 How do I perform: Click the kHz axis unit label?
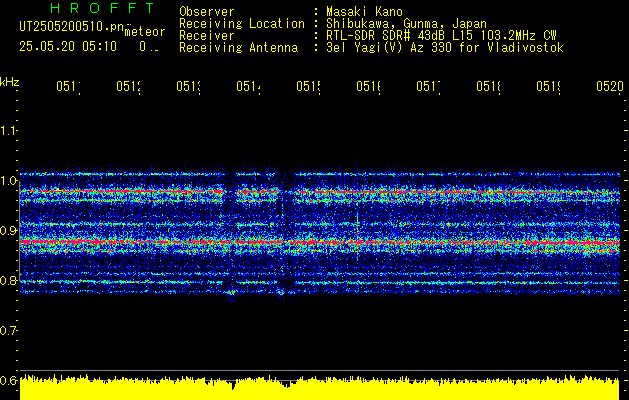[x=10, y=82]
